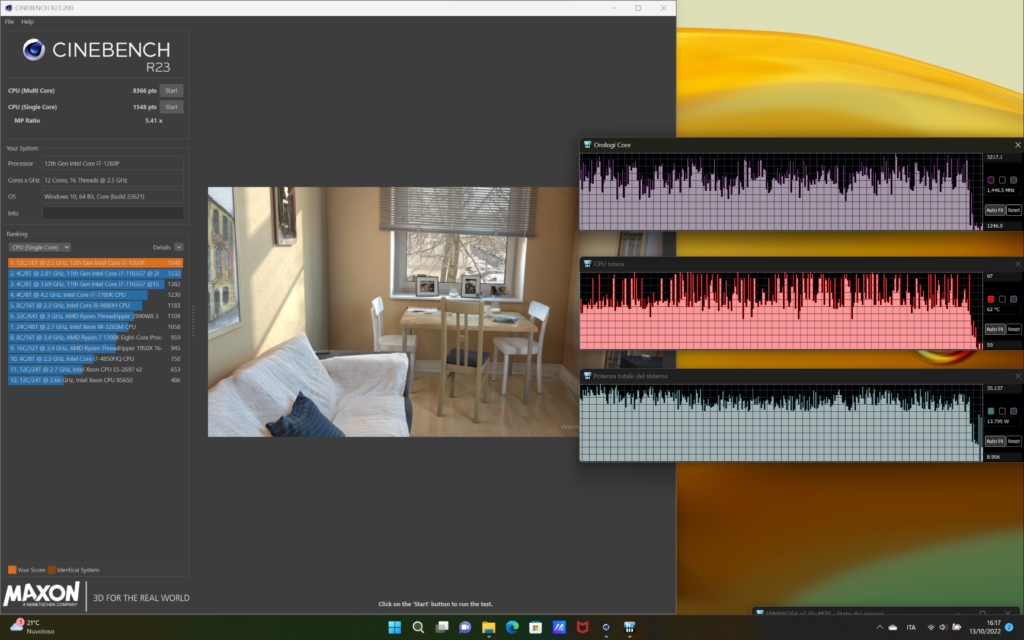Image resolution: width=1024 pixels, height=640 pixels.
Task: Select ranking row 1 with i7-1260P
Action: coord(95,263)
